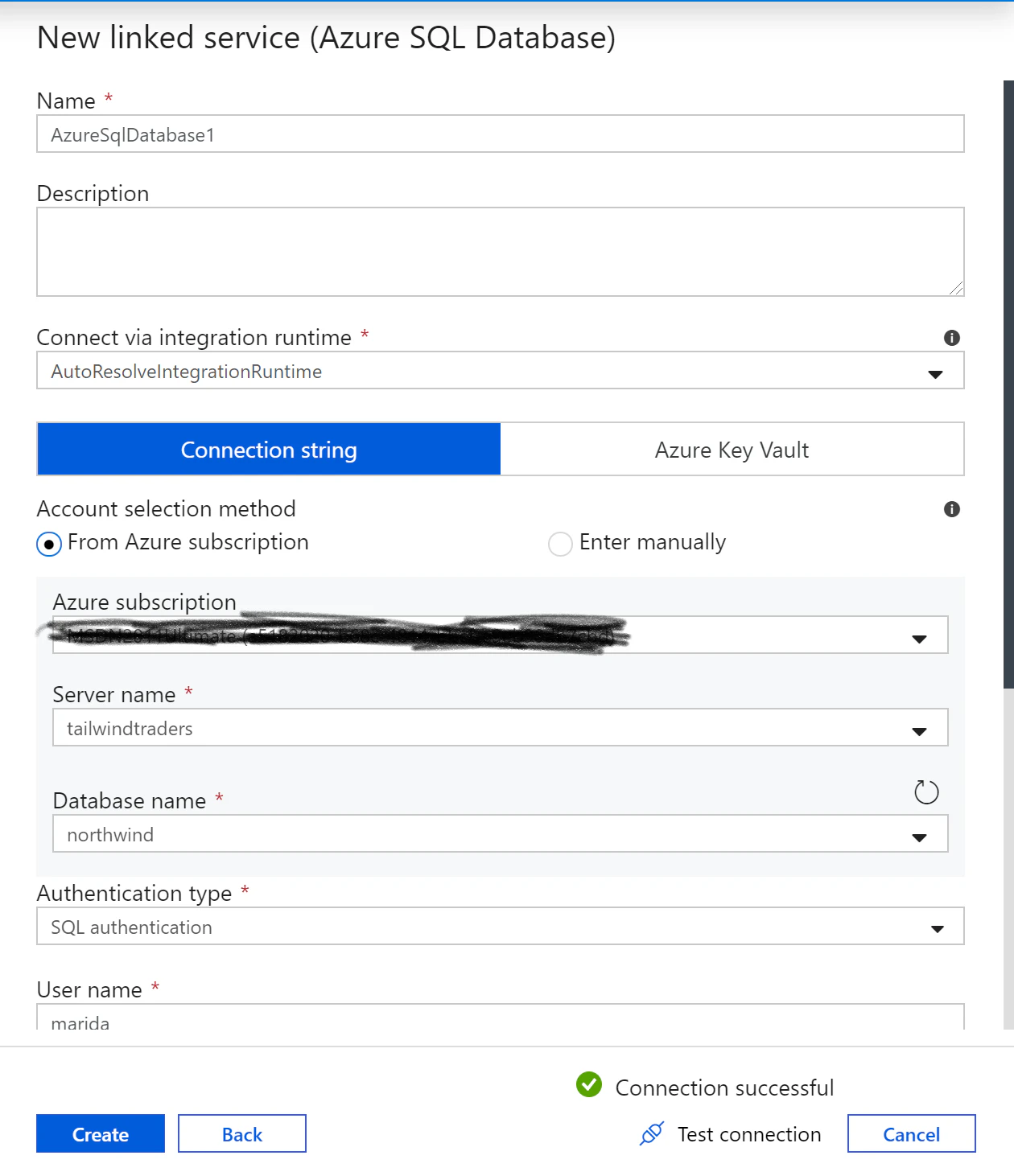This screenshot has width=1014, height=1176.
Task: Click the Back button
Action: [x=242, y=1133]
